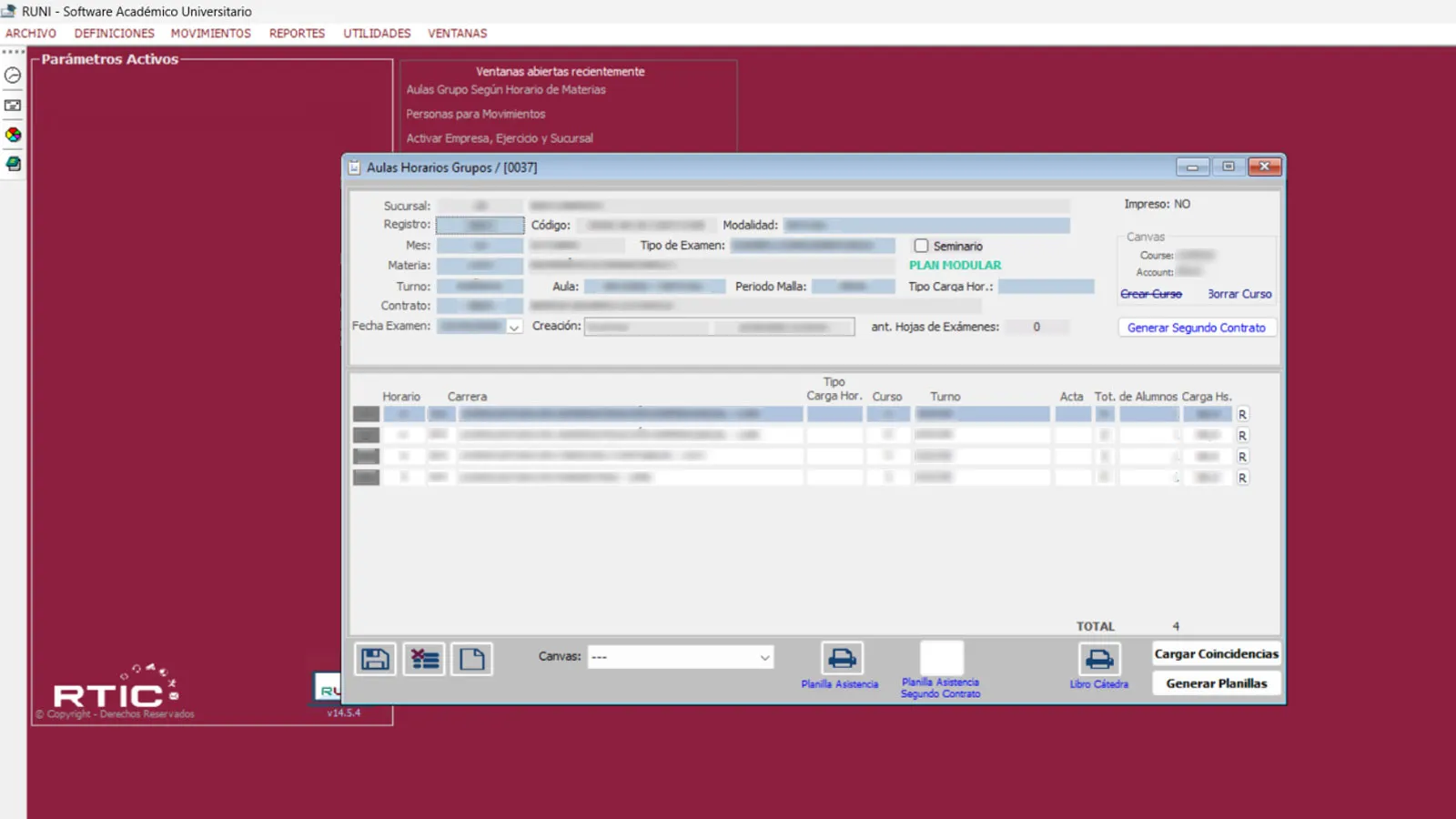The image size is (1456, 819).
Task: Click the R button in first grid row
Action: coord(1242,415)
